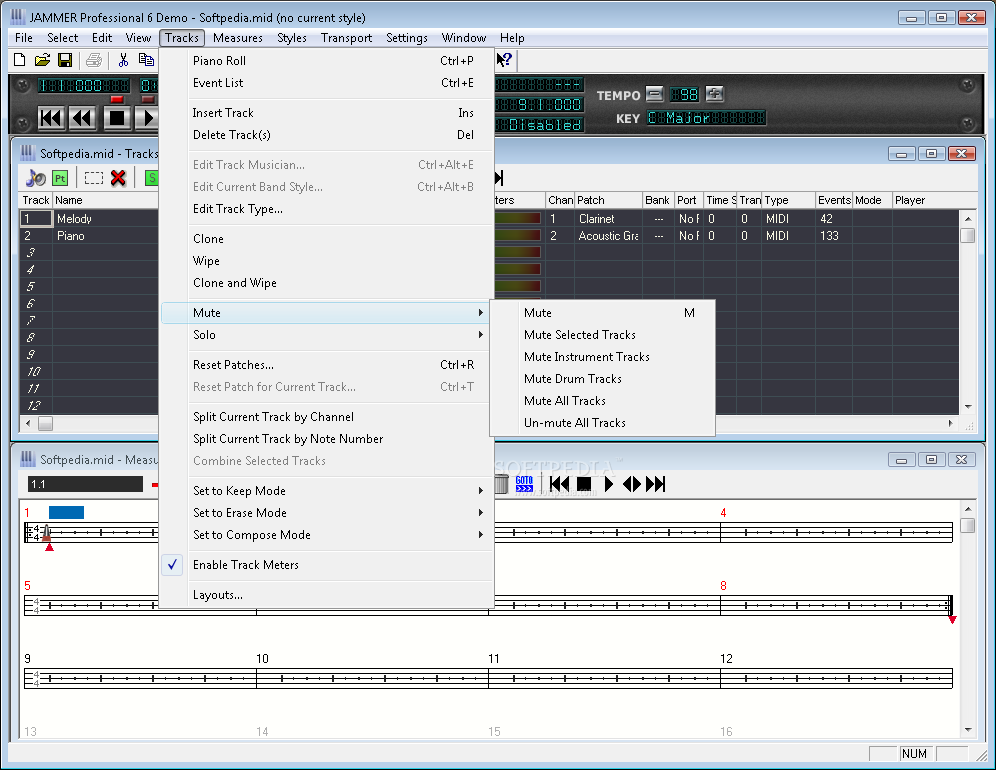
Task: Choose Split Current Track by Note Number
Action: (326, 439)
